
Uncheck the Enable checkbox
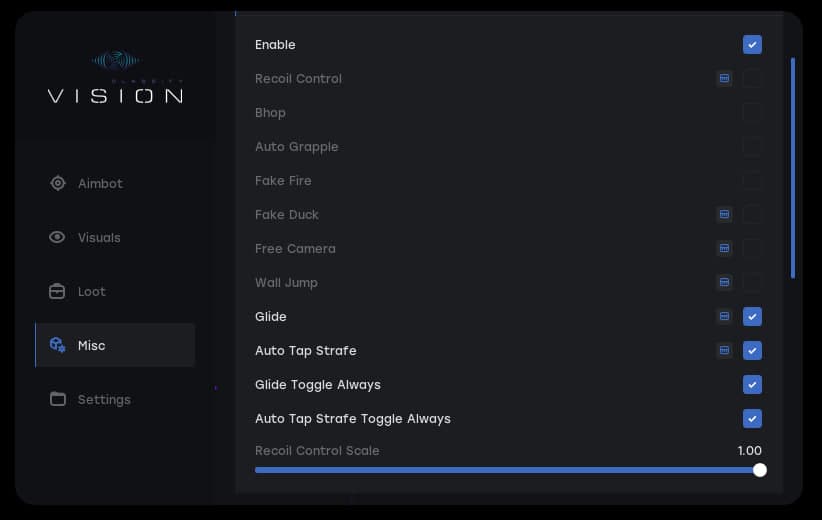[752, 45]
